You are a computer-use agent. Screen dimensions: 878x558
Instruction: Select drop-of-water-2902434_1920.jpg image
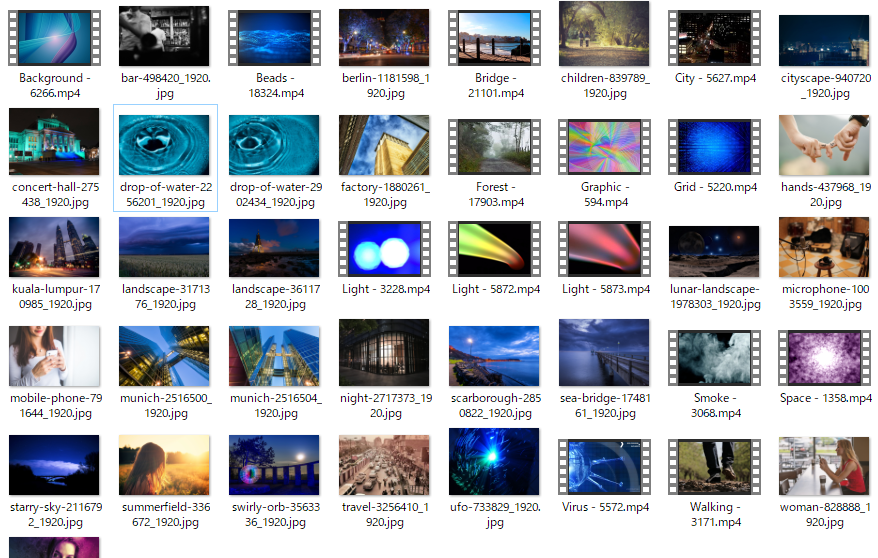pos(274,145)
